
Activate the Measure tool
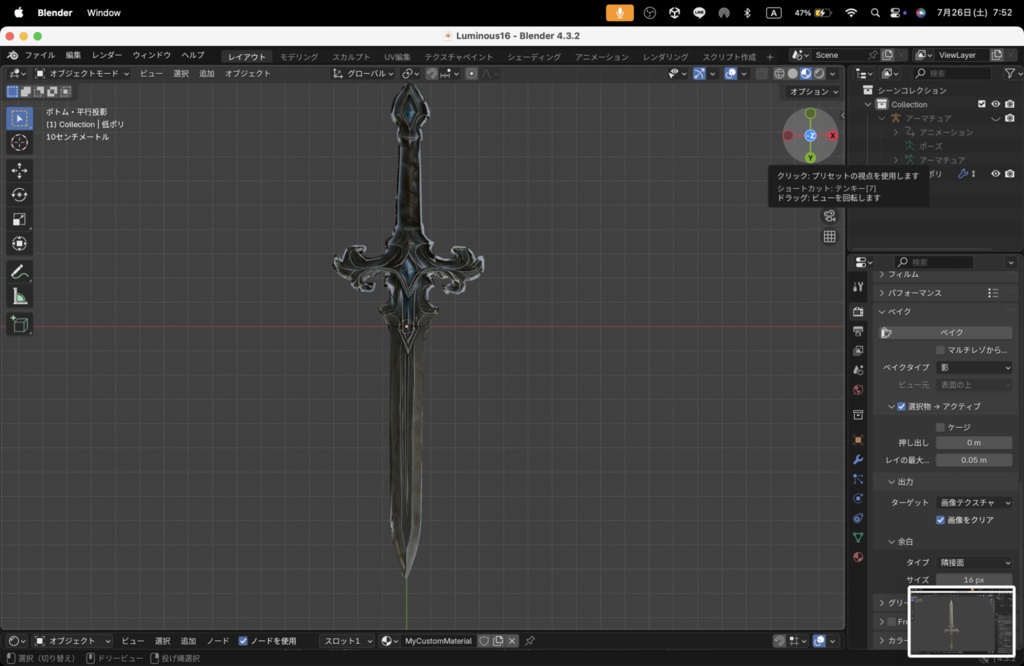20,295
